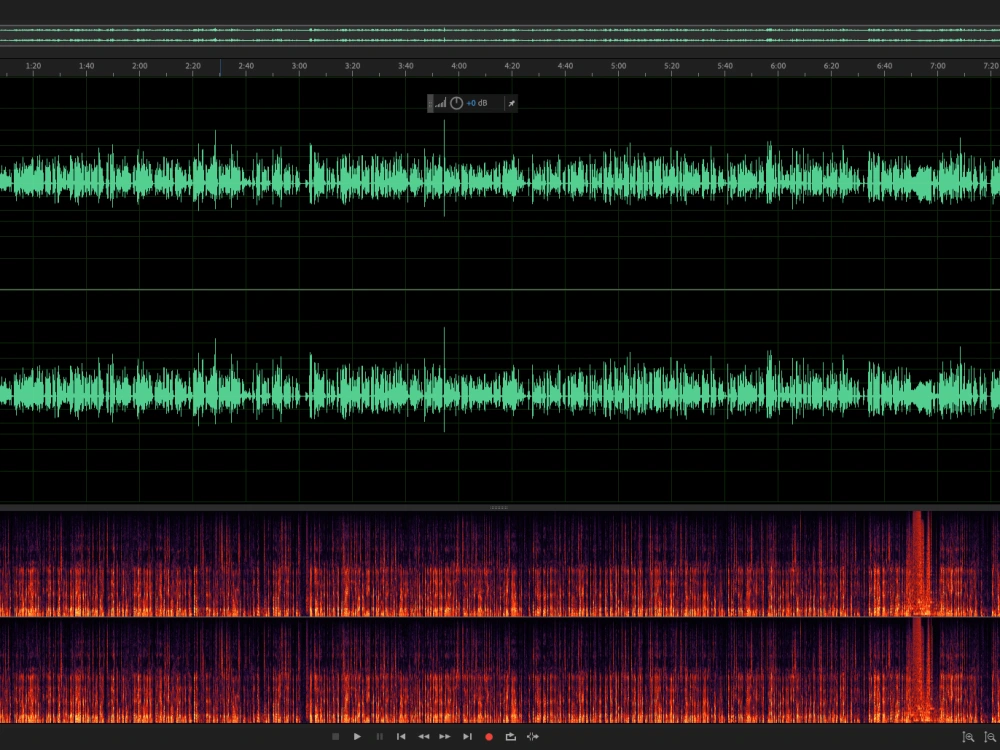The width and height of the screenshot is (1000, 750).
Task: Click the volume bars icon in the HUD
Action: coord(441,103)
